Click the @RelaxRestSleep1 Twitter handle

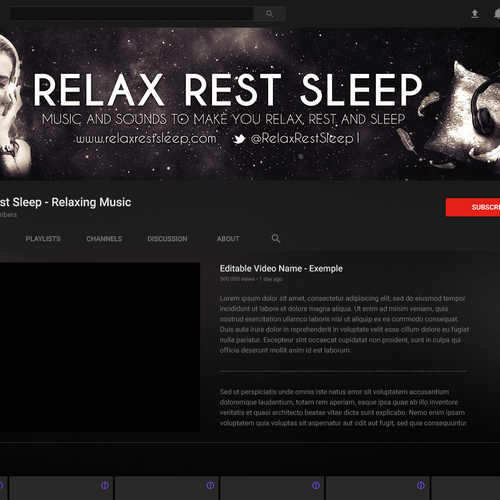tap(305, 138)
